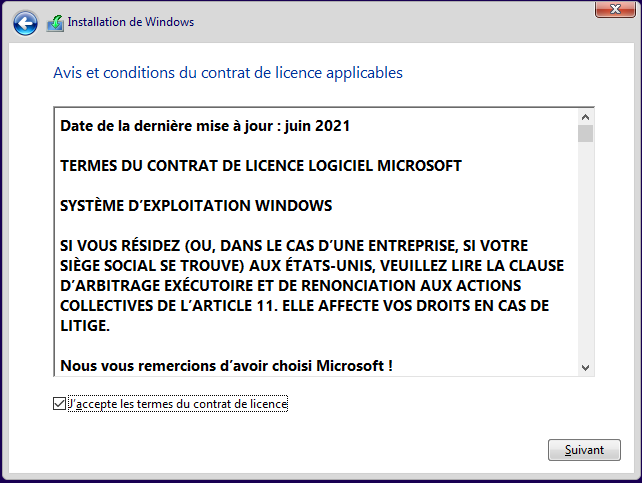Click the "Date de la dernière mise à jour" line
The width and height of the screenshot is (642, 483).
pyautogui.click(x=205, y=126)
